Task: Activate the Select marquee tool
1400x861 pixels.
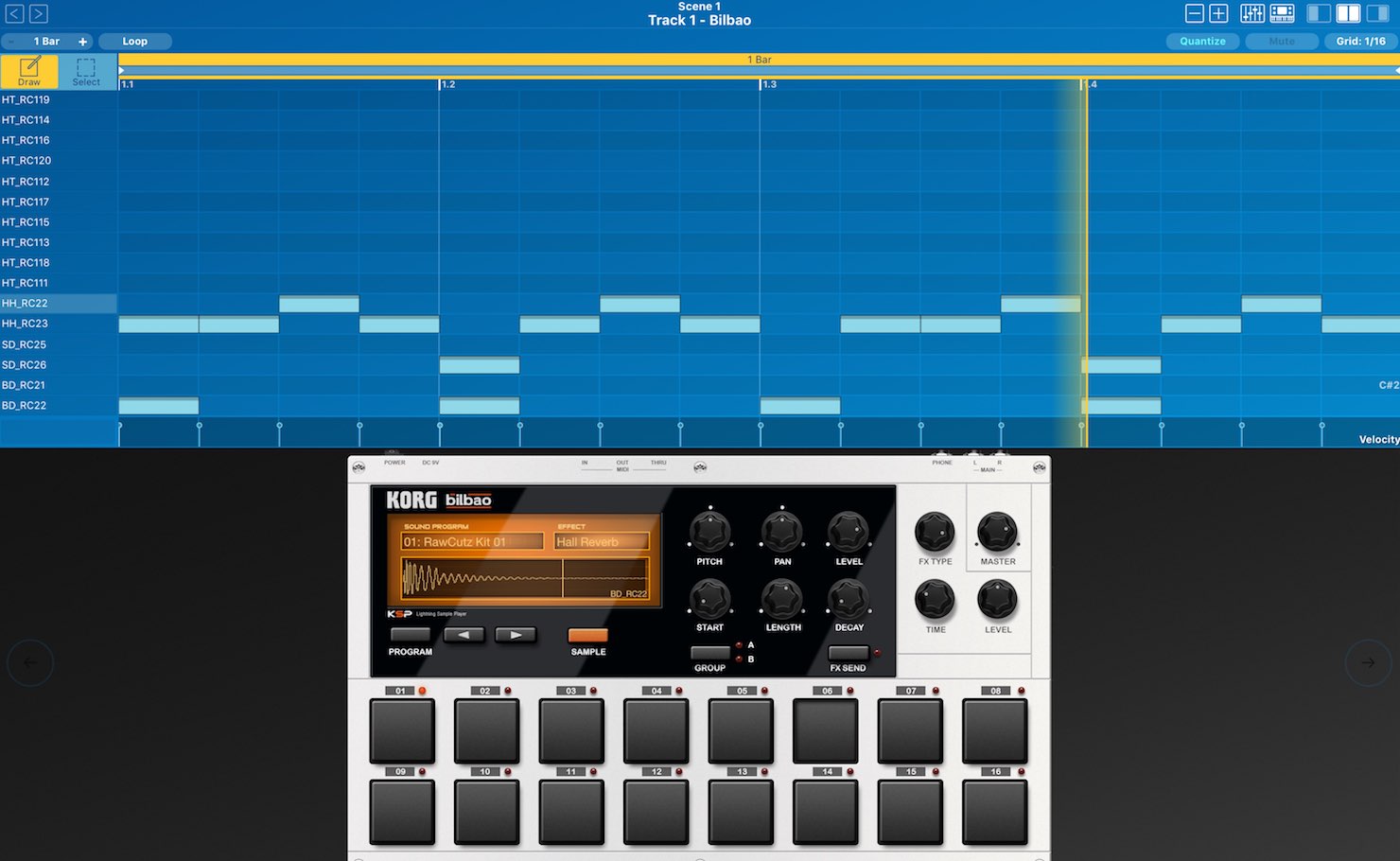Action: (x=86, y=72)
